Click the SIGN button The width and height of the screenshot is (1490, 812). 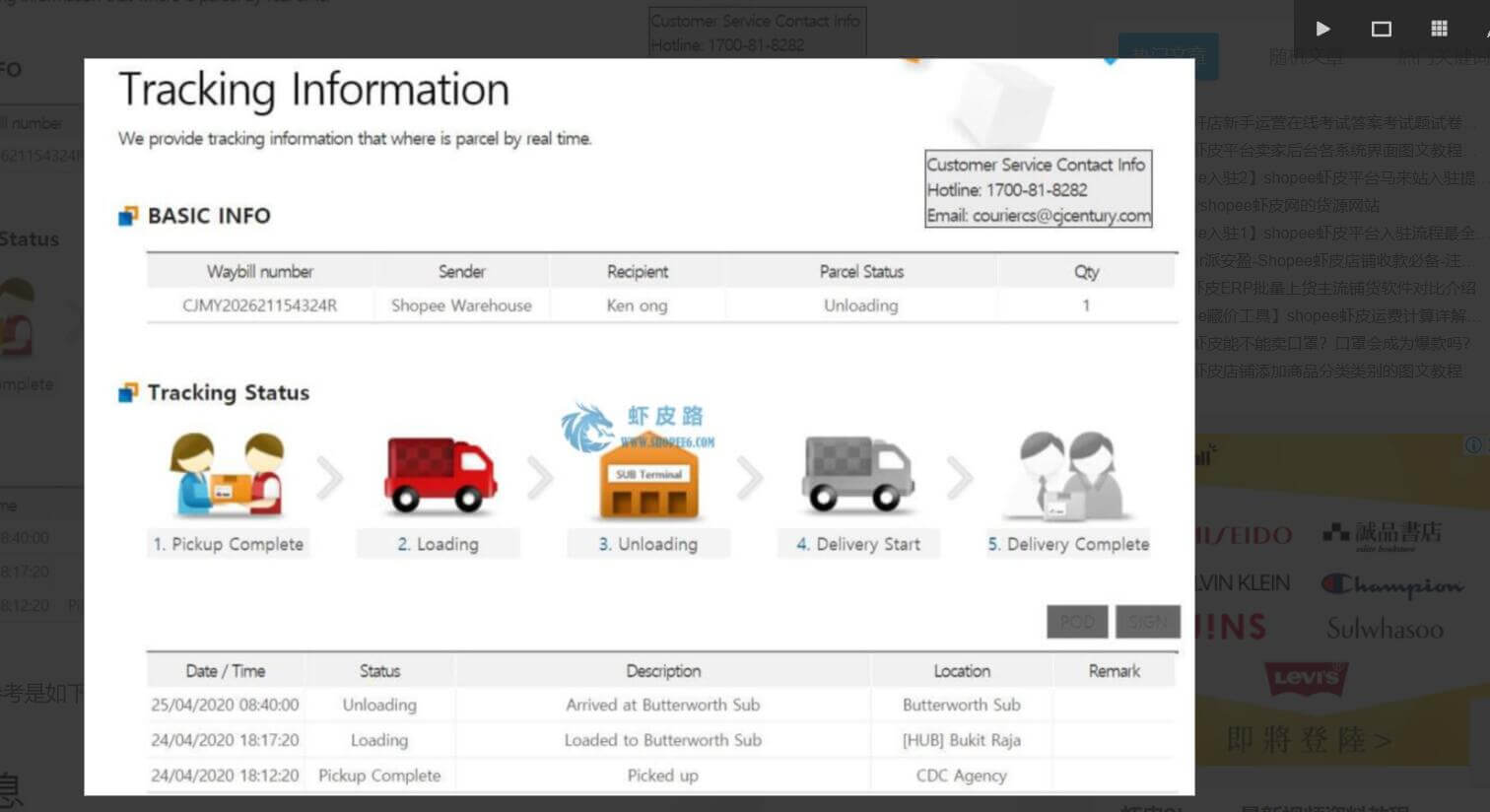pyautogui.click(x=1148, y=622)
